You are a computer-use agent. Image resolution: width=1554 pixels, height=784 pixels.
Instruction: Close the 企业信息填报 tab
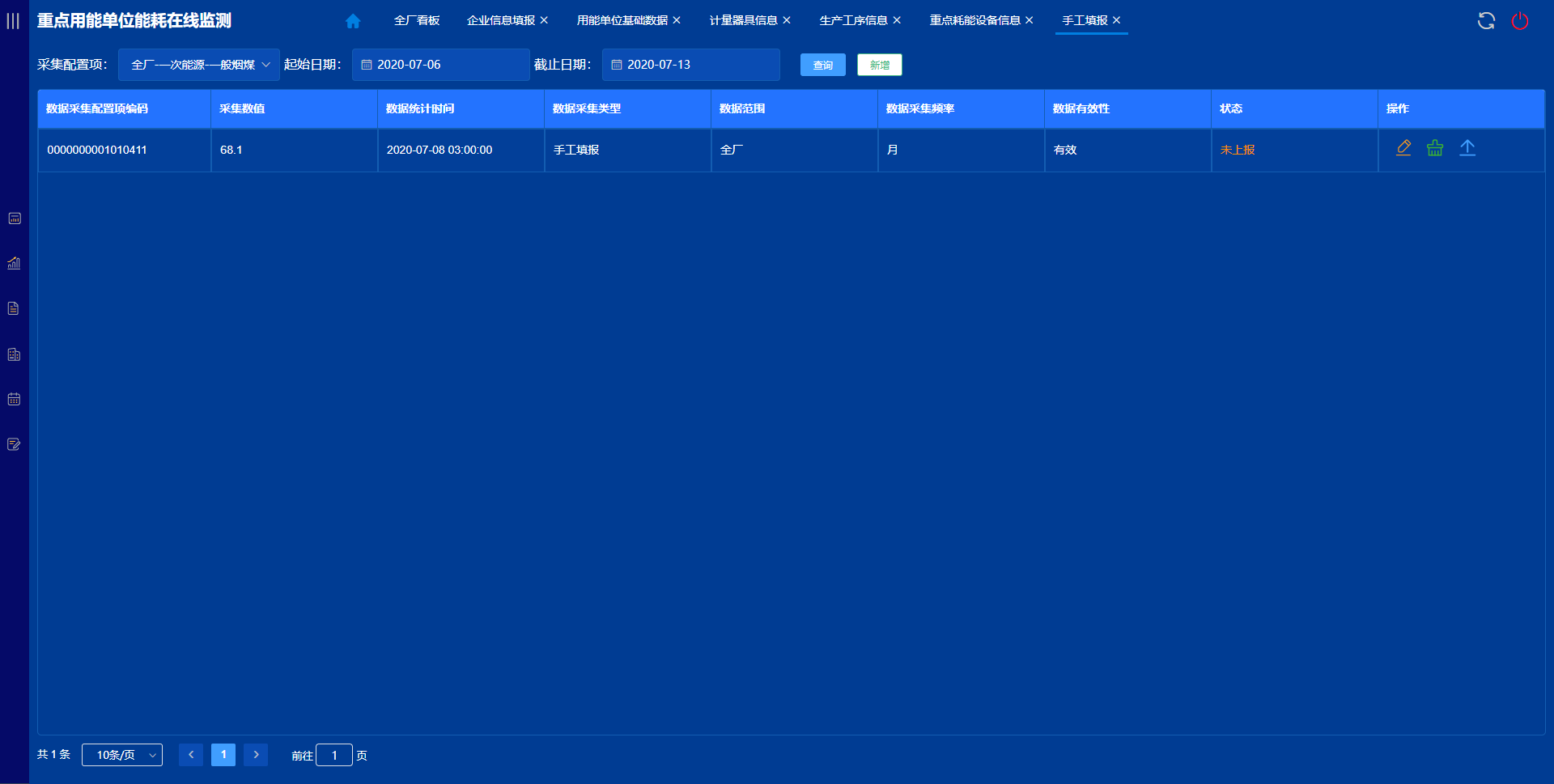544,20
